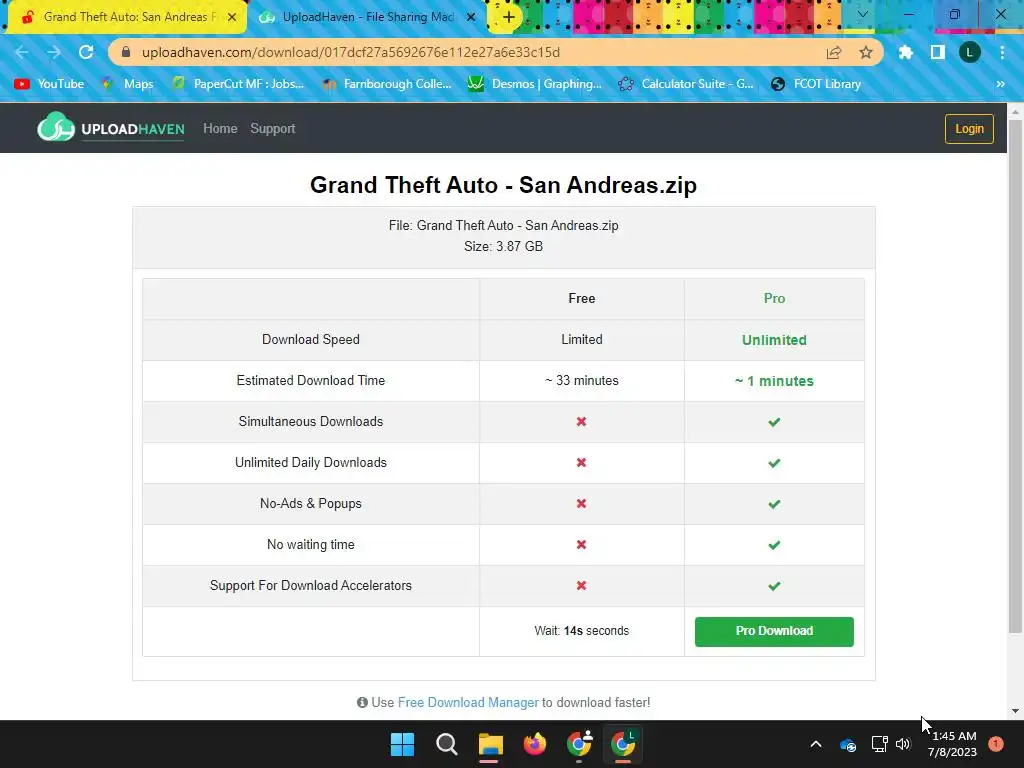Open the Farnborough College bookmark
The height and width of the screenshot is (768, 1024).
pyautogui.click(x=387, y=84)
